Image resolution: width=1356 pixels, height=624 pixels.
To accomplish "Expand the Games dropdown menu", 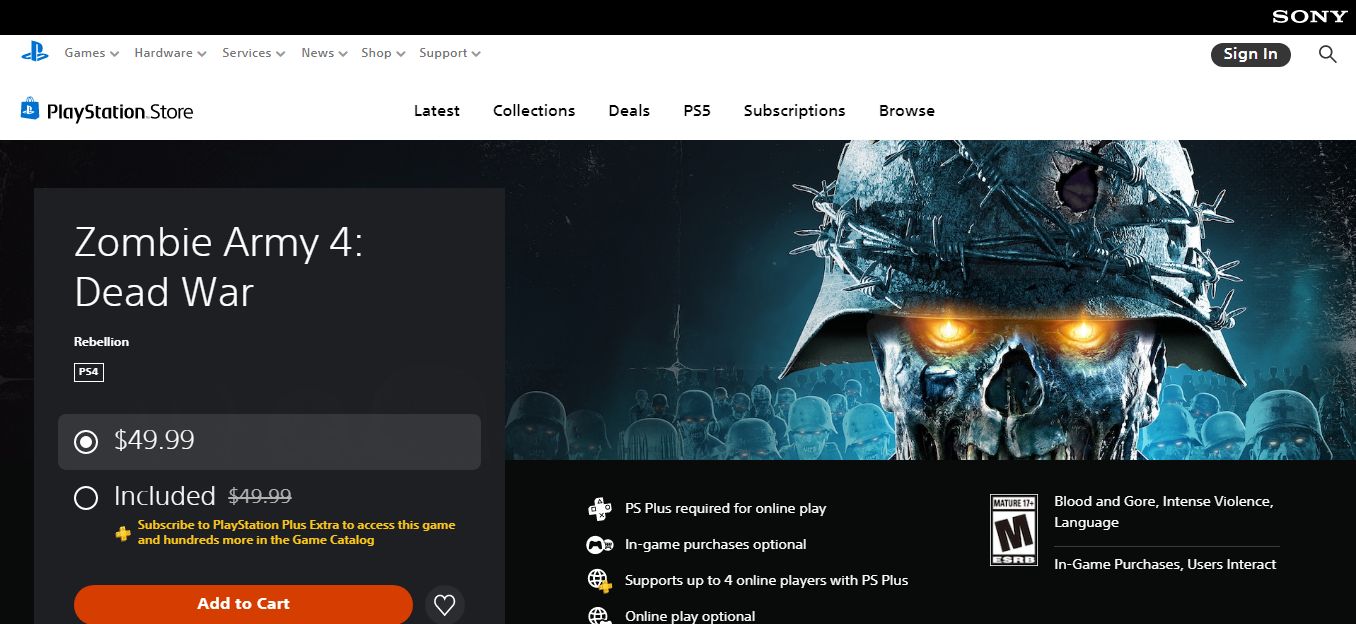I will pyautogui.click(x=92, y=53).
